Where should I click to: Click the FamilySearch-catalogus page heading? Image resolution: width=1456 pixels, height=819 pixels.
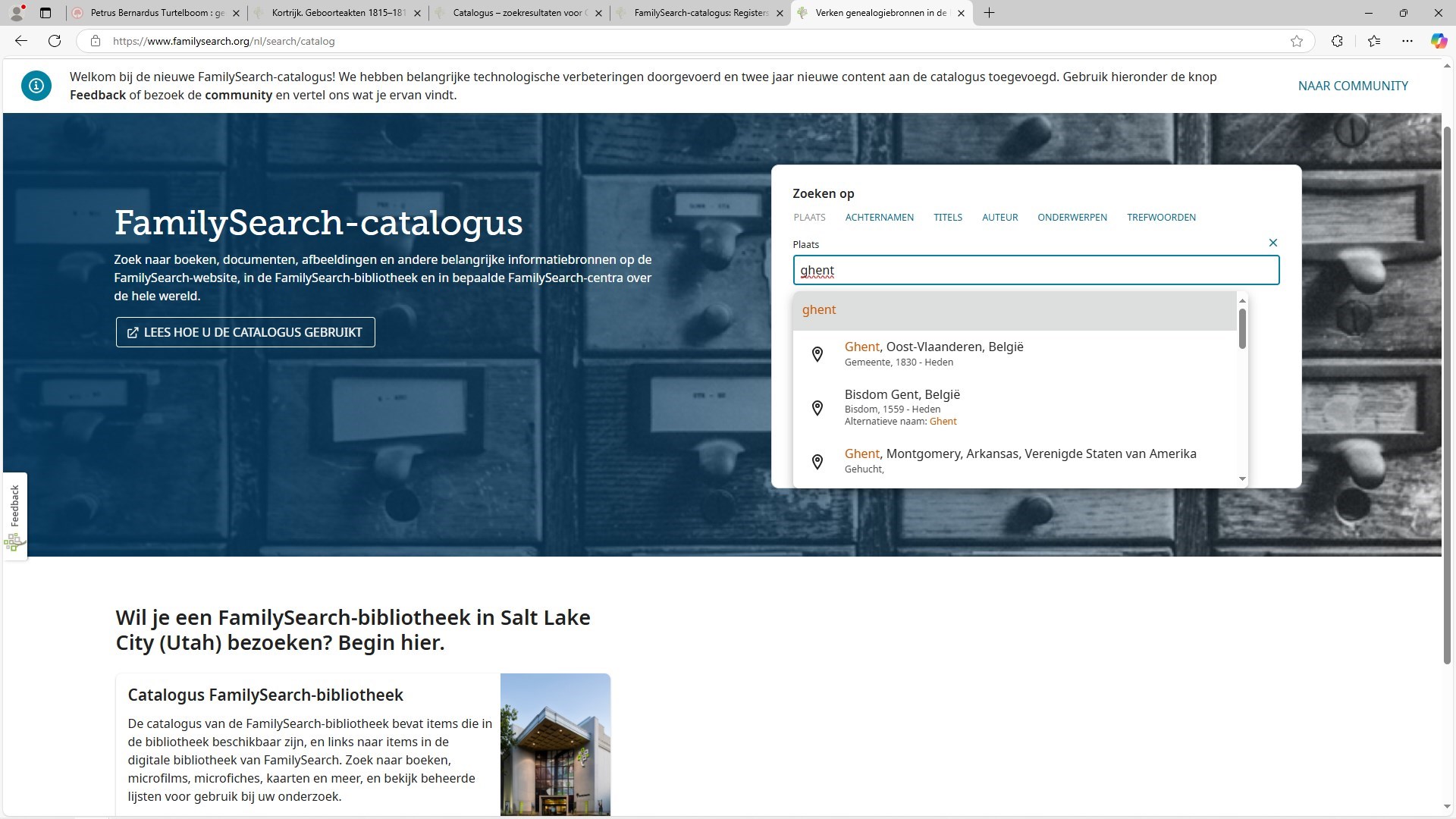click(318, 222)
